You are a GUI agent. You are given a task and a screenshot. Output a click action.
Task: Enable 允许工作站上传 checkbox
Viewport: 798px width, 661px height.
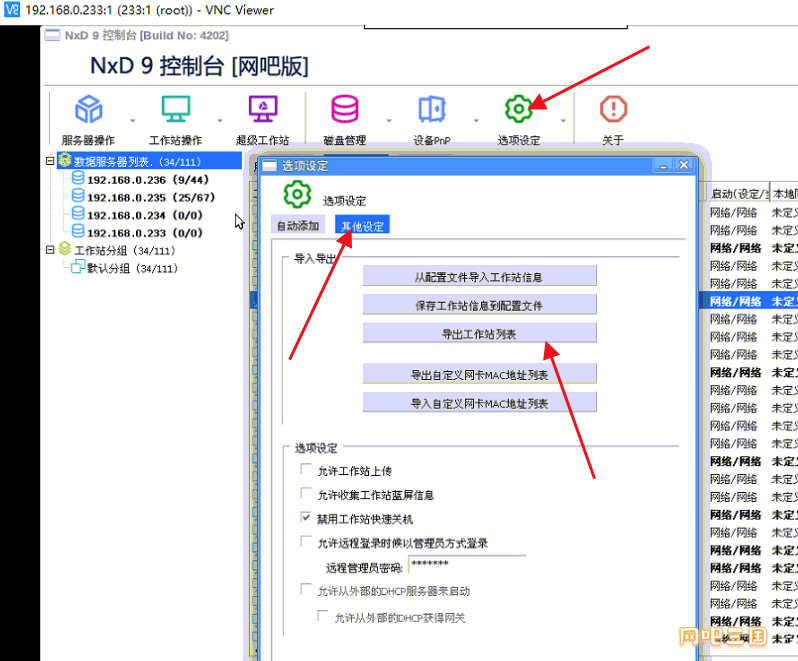[305, 469]
